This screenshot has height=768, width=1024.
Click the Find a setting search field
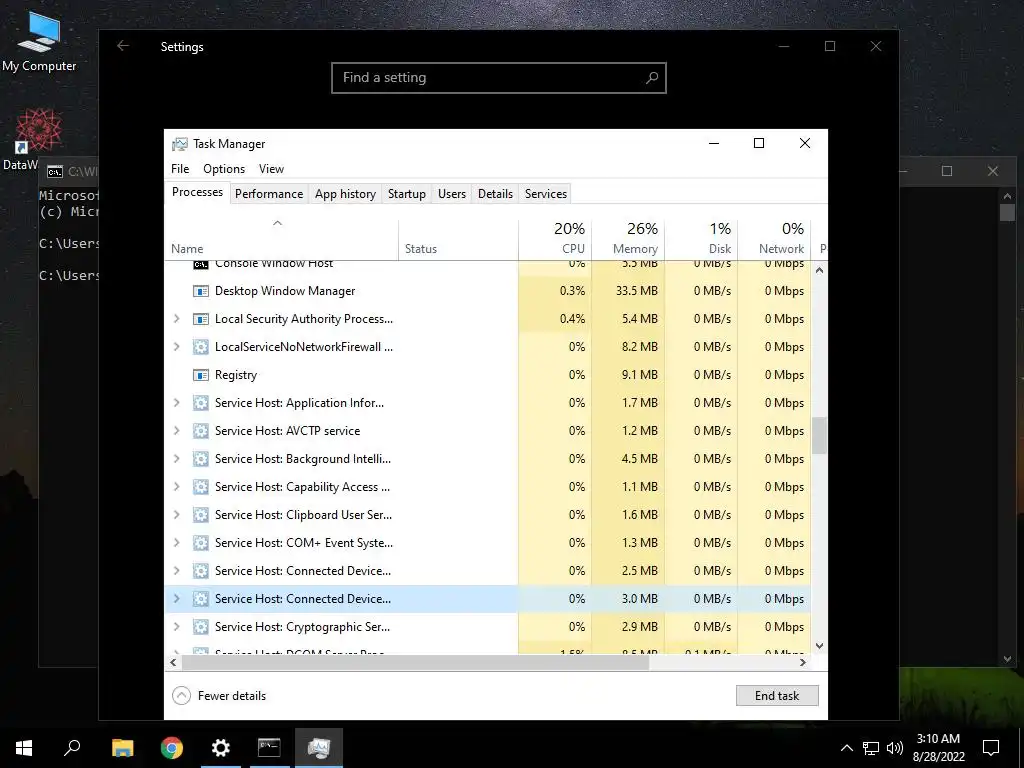tap(499, 78)
